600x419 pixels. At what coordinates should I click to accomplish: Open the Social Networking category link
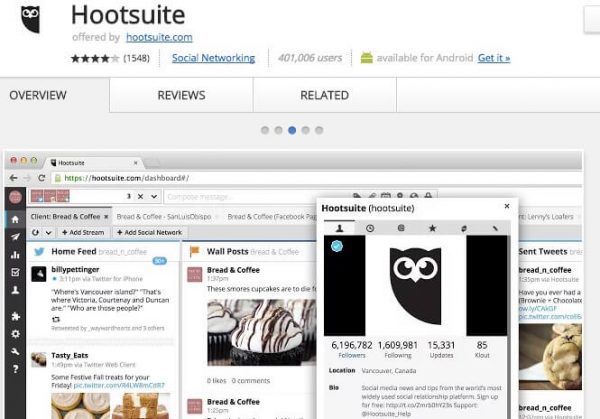[x=213, y=58]
